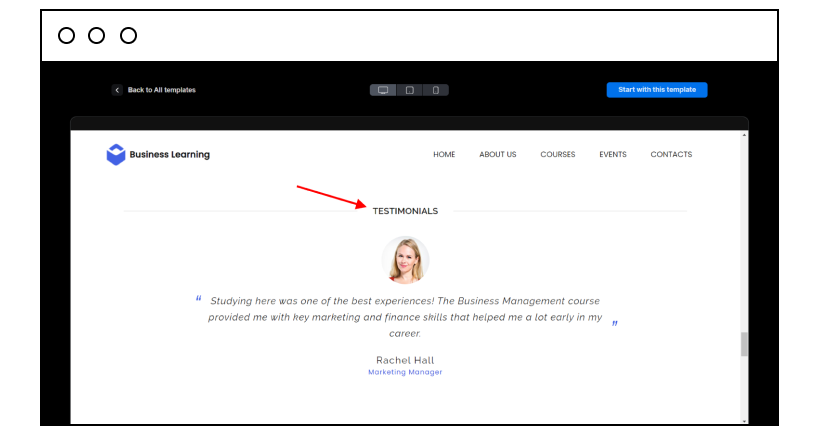This screenshot has height=436, width=818.
Task: Click the TESTIMONIALS heading
Action: [405, 211]
